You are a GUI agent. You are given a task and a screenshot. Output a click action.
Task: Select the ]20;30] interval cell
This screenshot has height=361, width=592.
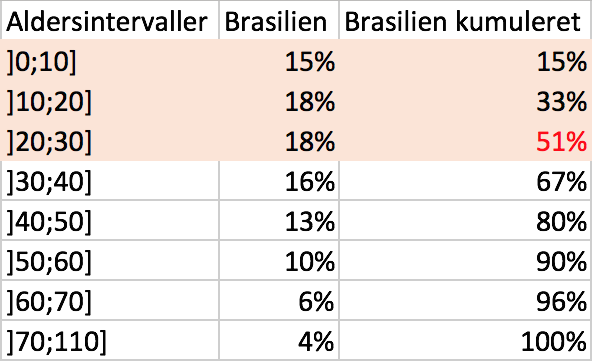tap(110, 140)
